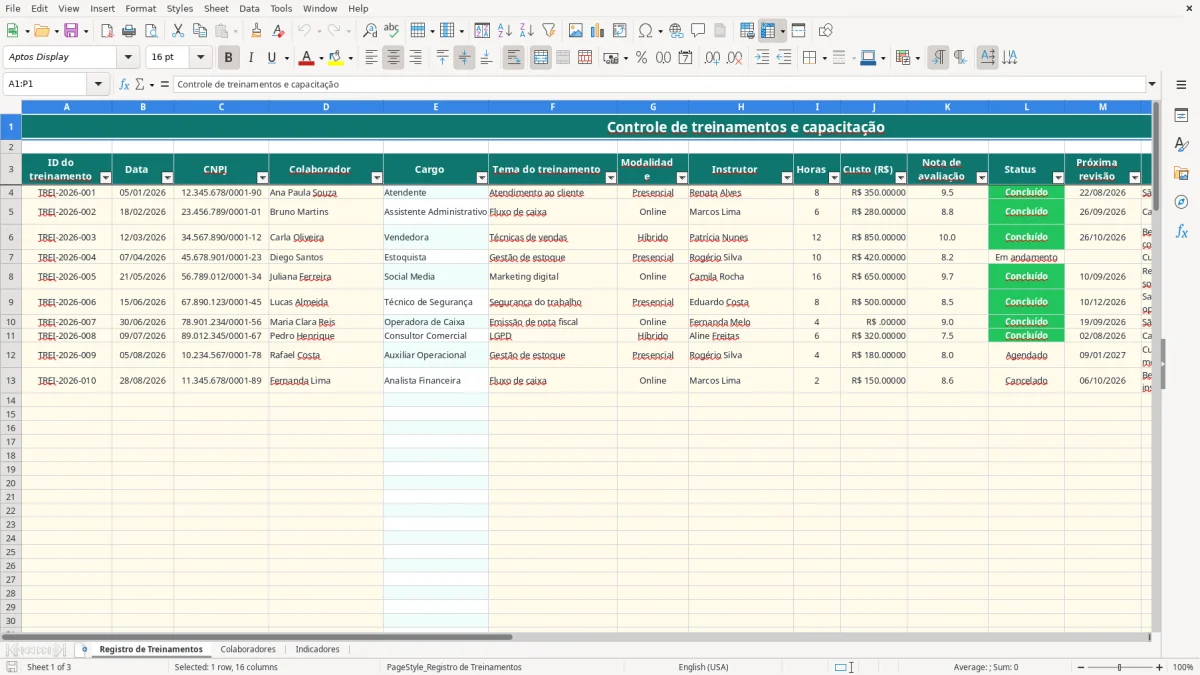This screenshot has width=1200, height=675.
Task: Add a comment with the speech bubble icon
Action: click(x=698, y=31)
